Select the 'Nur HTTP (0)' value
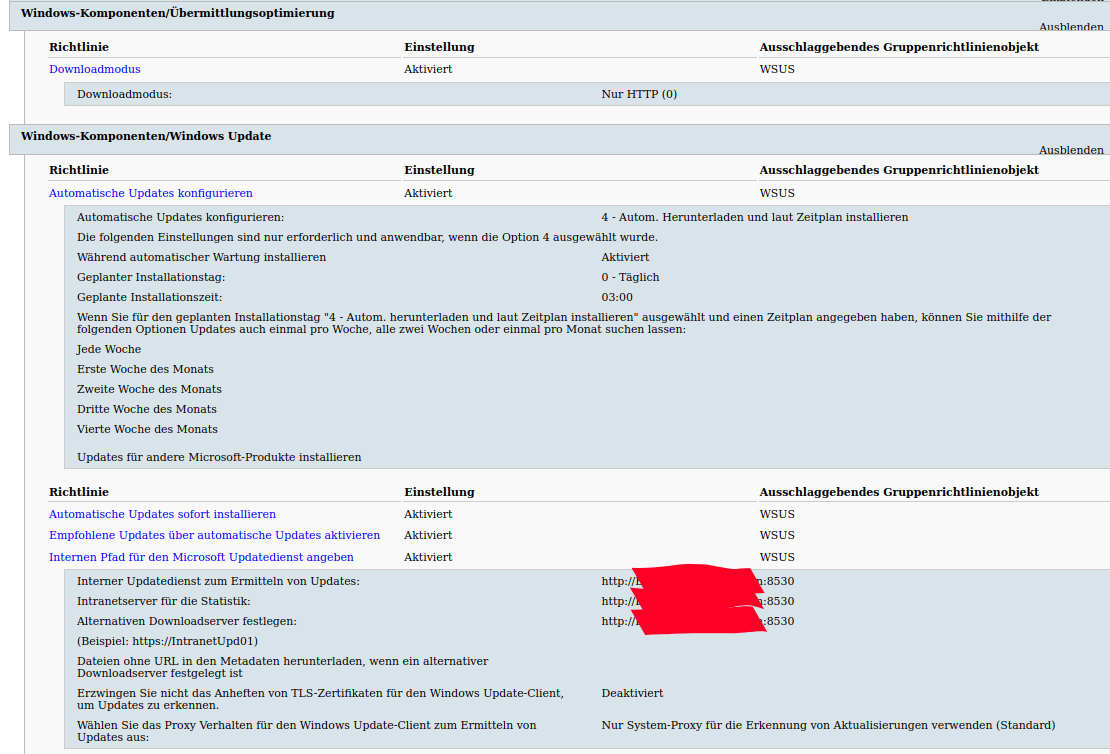1110x754 pixels. coord(639,94)
